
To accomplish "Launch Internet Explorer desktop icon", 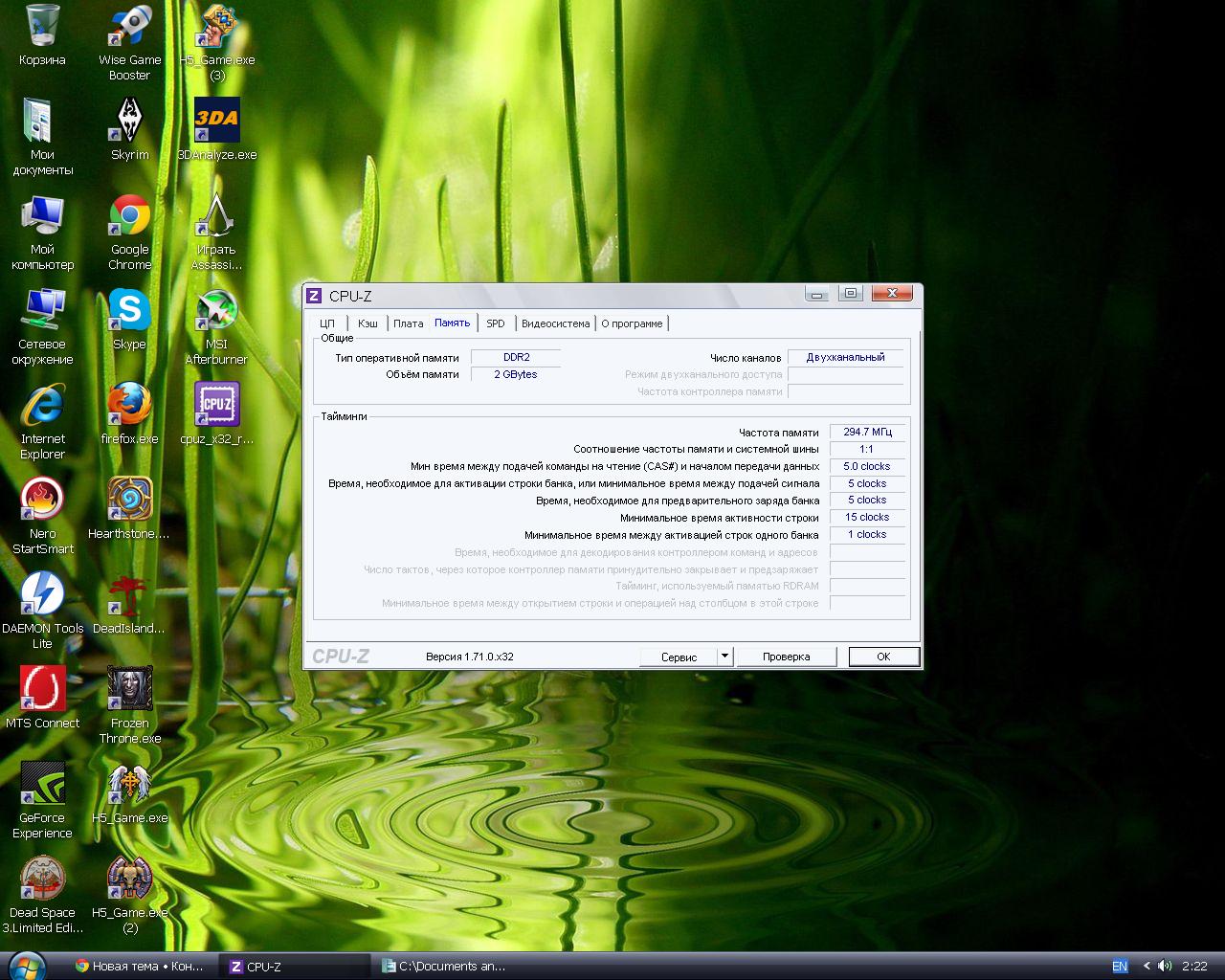I will [x=42, y=421].
